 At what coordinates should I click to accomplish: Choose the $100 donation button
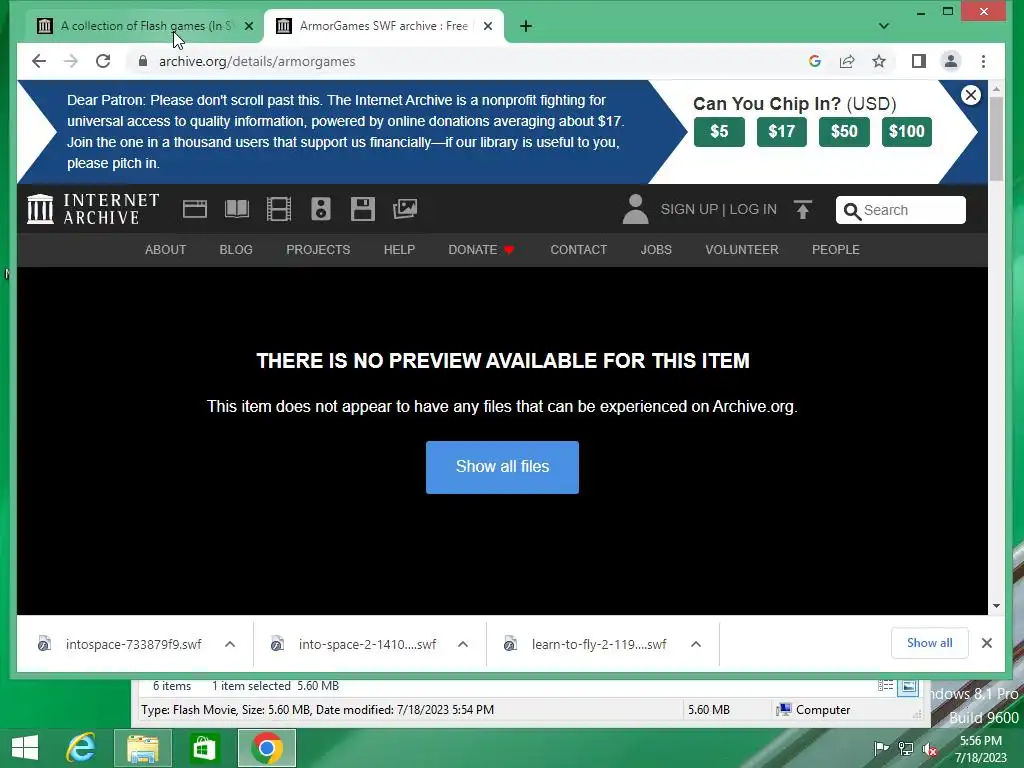click(906, 131)
